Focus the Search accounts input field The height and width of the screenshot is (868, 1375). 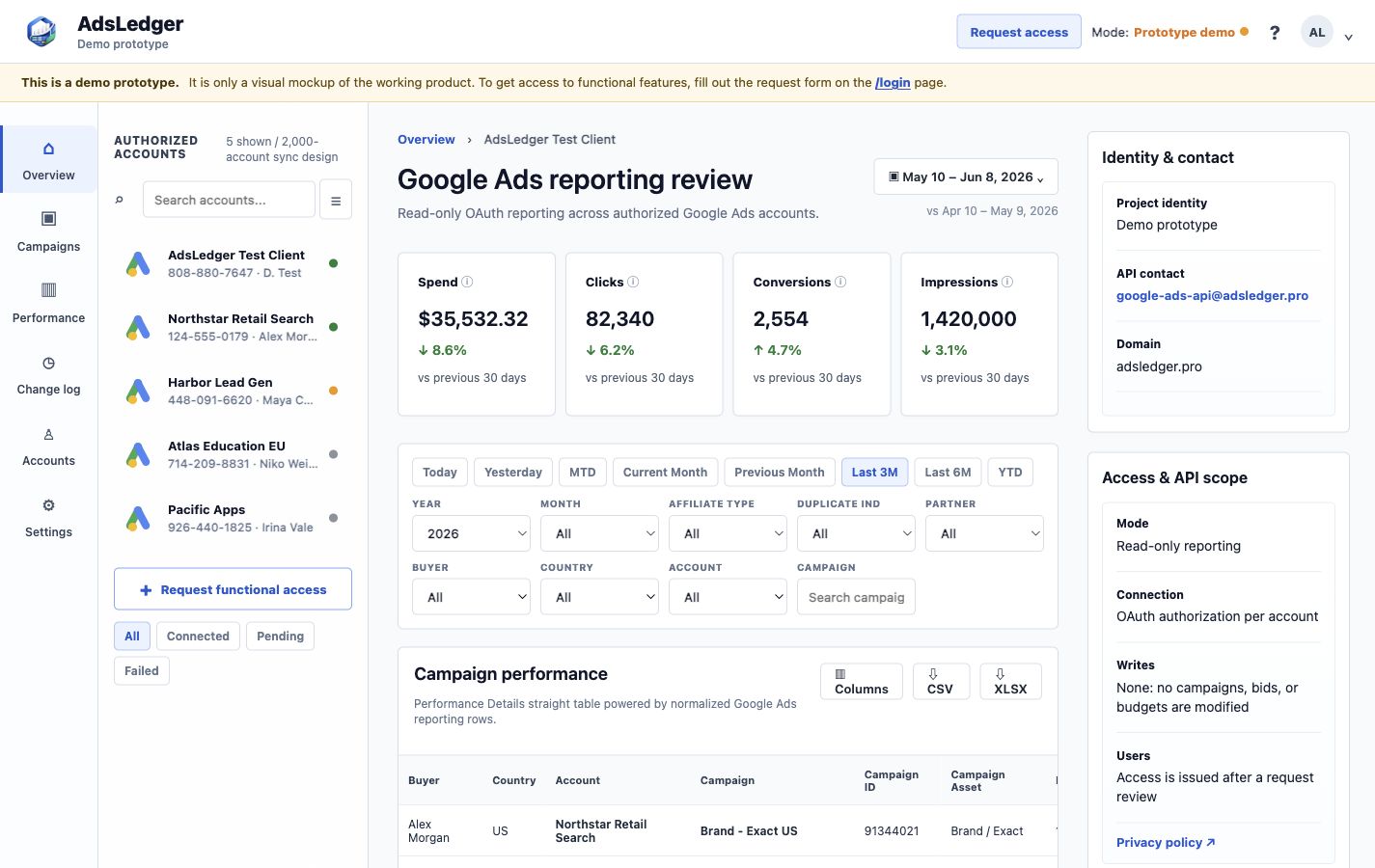tap(229, 200)
